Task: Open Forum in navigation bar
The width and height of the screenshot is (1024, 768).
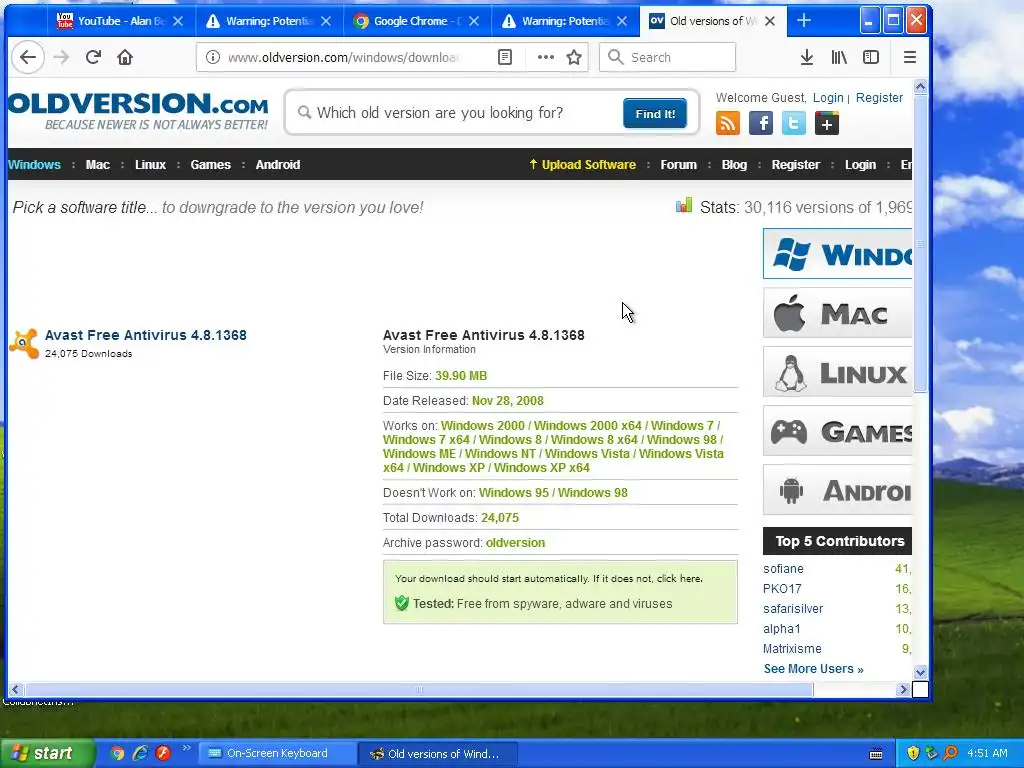Action: pos(678,165)
